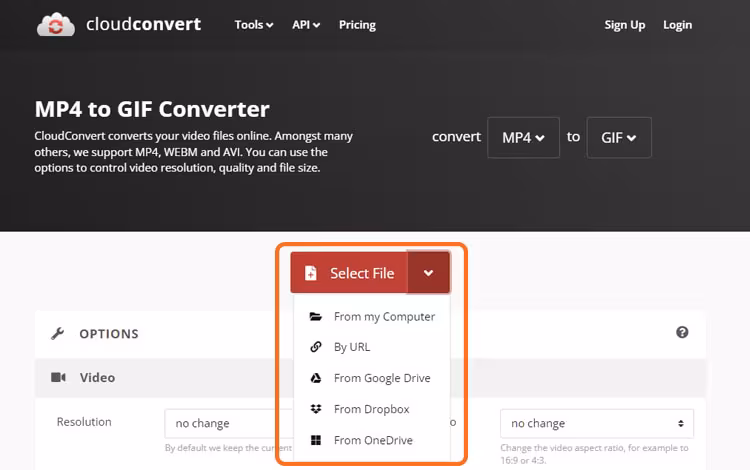Viewport: 750px width, 470px height.
Task: Click the OneDrive windows icon
Action: pos(316,440)
